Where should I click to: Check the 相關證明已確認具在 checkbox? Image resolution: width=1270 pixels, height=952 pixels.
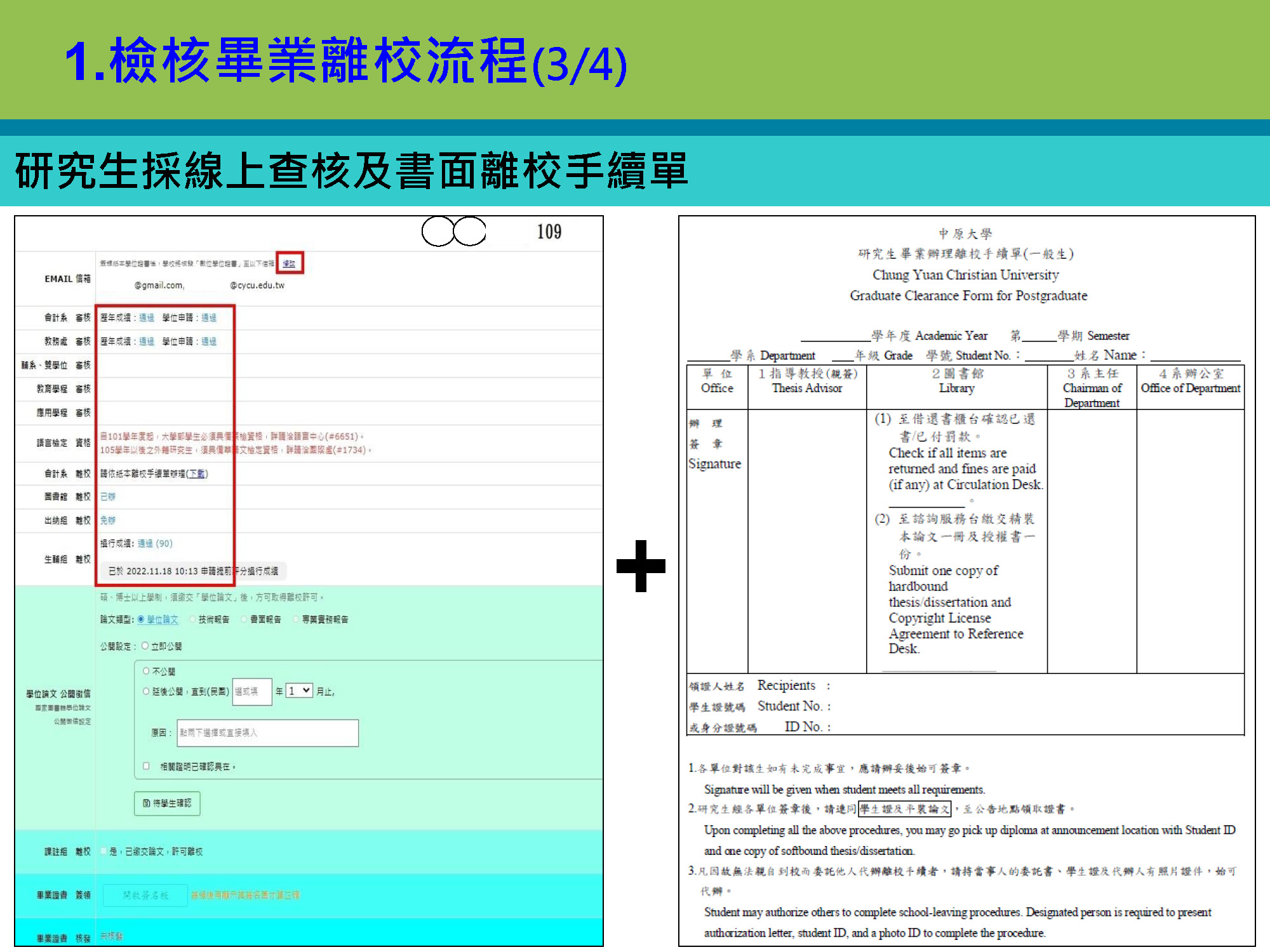pos(147,766)
